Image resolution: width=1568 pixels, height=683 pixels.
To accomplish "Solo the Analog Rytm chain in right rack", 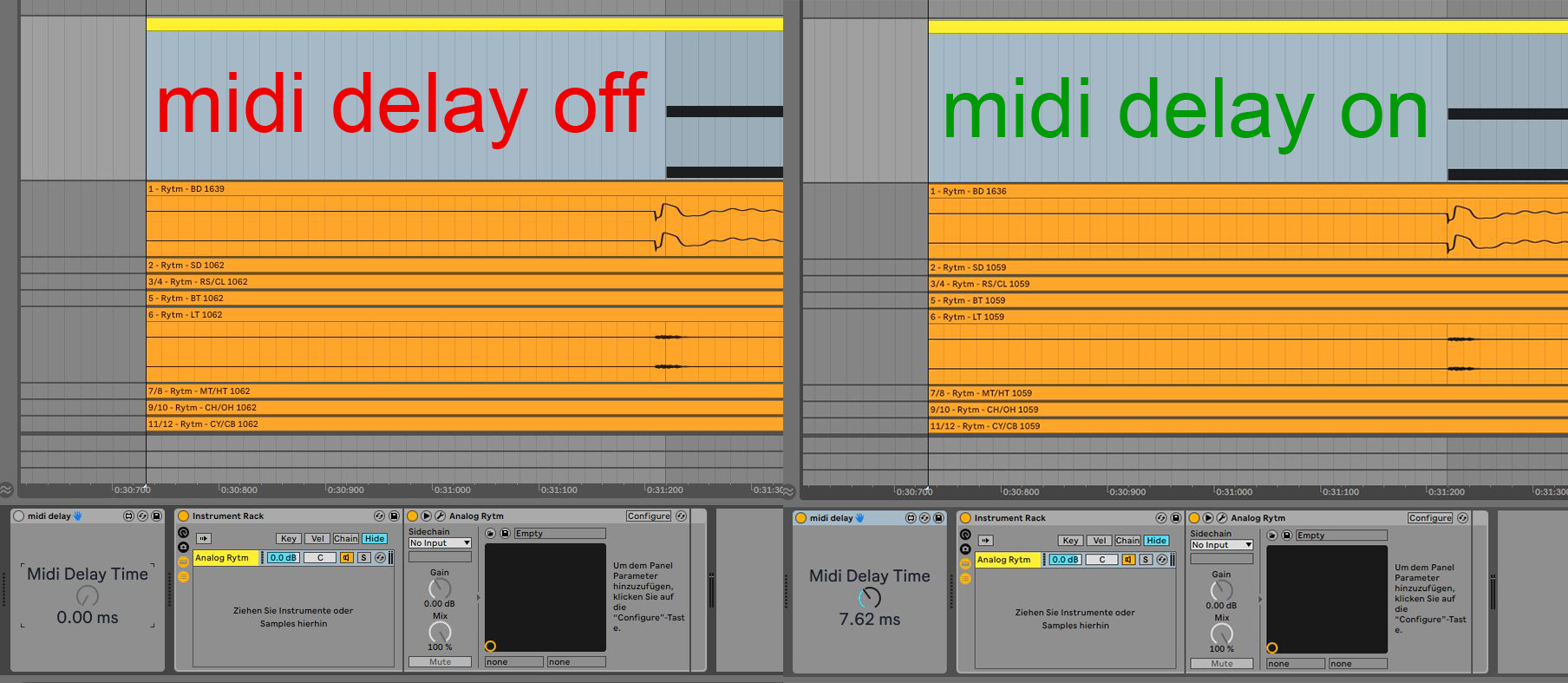I will click(1146, 560).
